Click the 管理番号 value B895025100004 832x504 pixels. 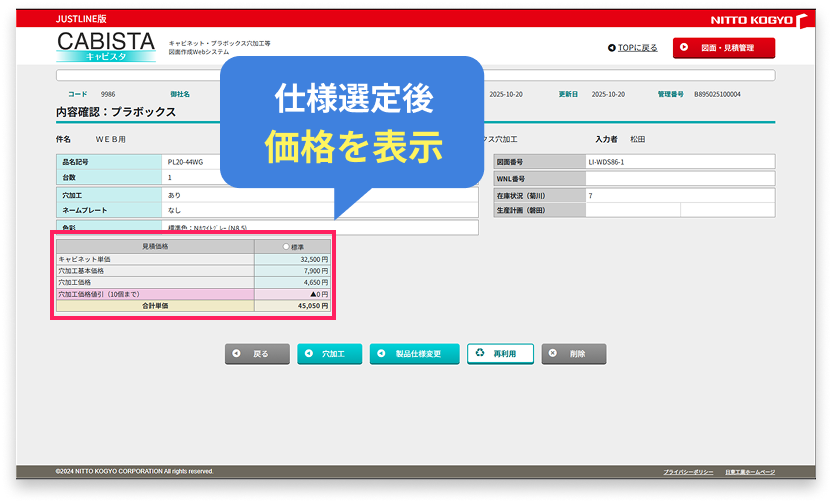point(717,94)
